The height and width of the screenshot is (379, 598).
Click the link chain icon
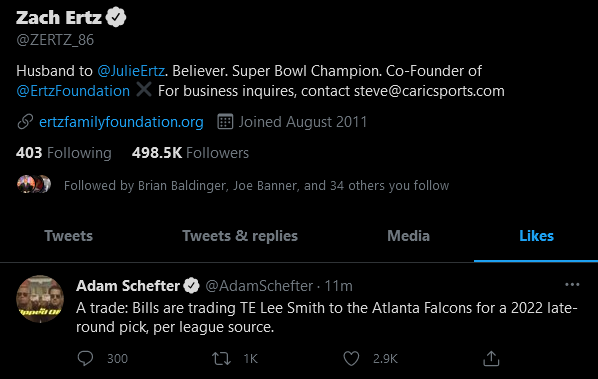pos(25,122)
